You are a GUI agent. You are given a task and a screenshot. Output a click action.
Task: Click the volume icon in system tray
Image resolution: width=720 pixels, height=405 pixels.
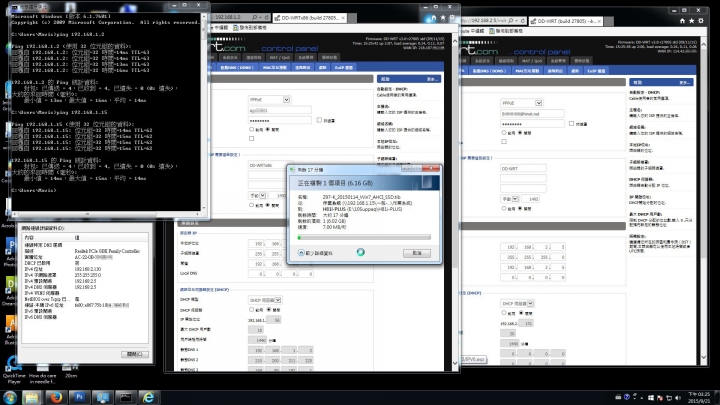pos(678,398)
